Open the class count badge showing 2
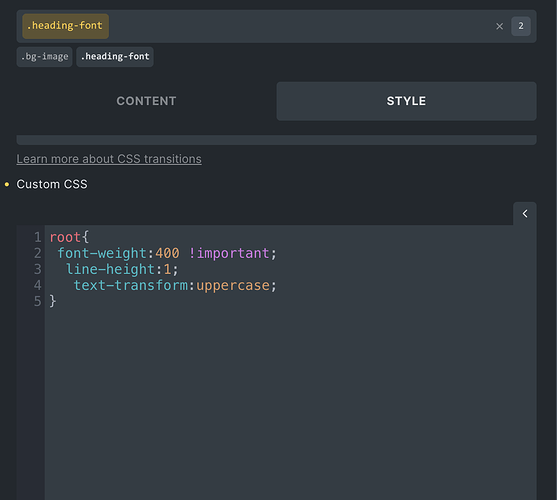 [521, 26]
